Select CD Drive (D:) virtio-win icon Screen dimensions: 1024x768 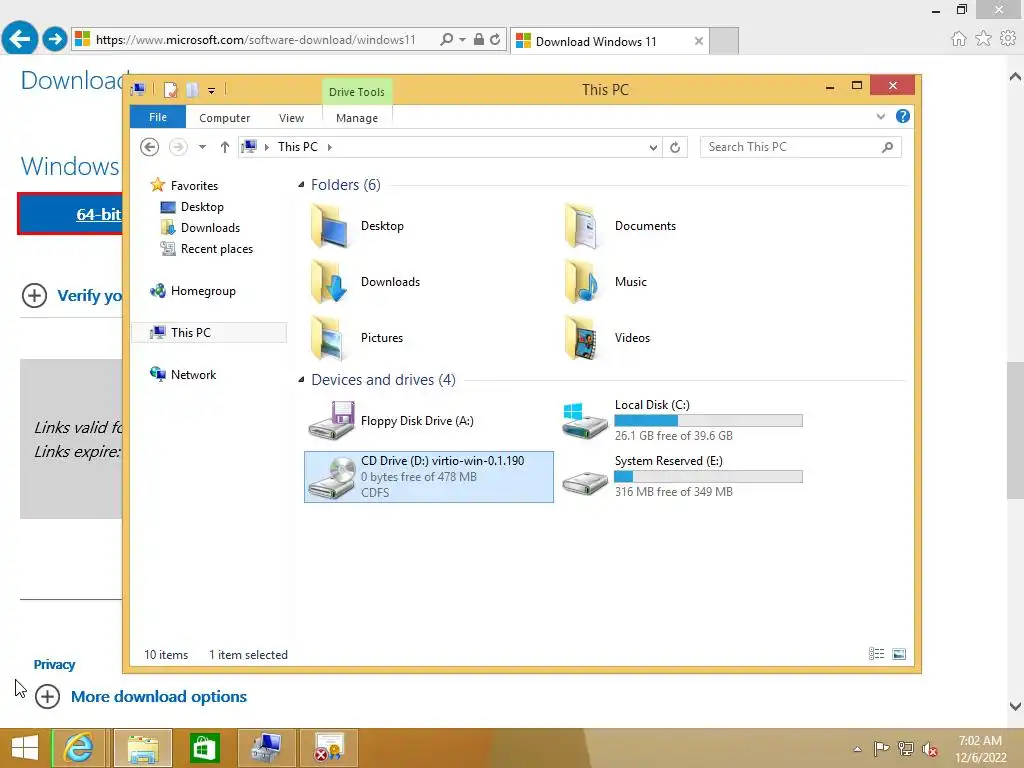click(332, 477)
